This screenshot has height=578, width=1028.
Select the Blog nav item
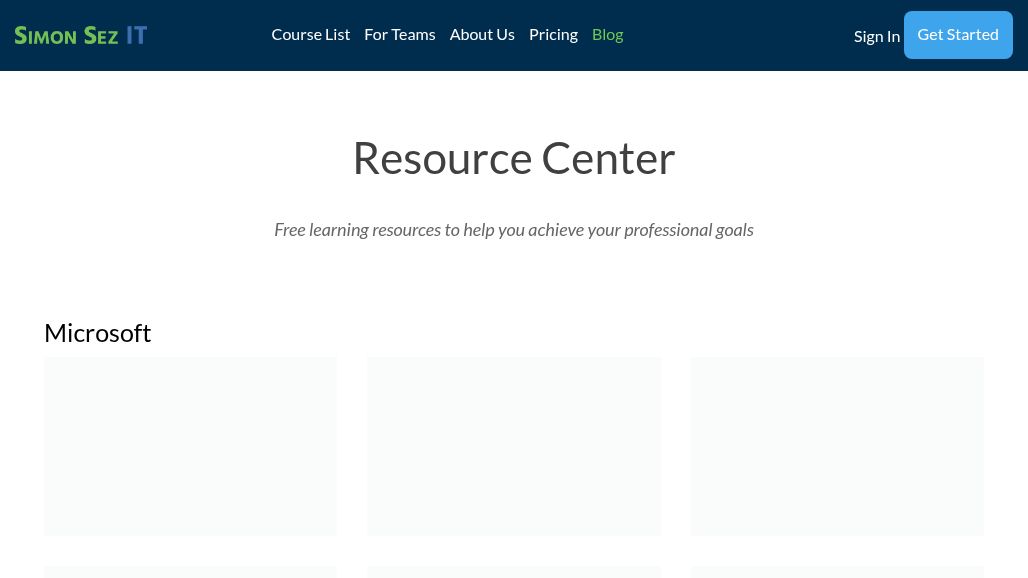coord(607,33)
